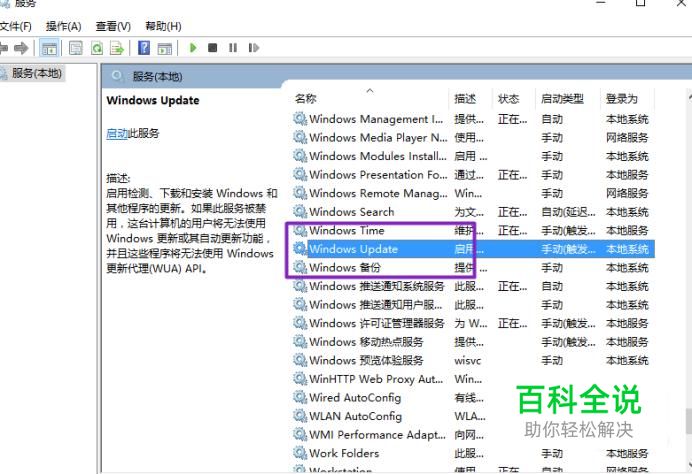Click 自动(延迟... startup type of Windows Search

(568, 212)
